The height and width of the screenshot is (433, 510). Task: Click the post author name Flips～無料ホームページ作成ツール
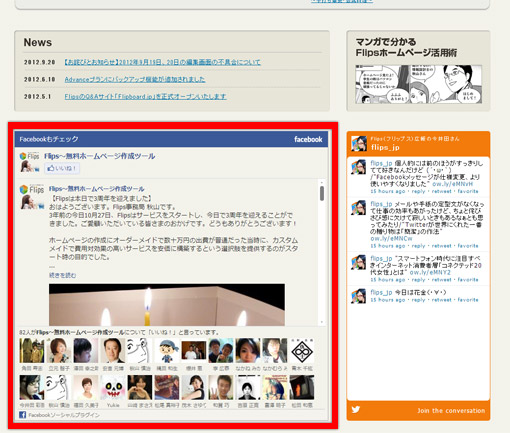[96, 189]
